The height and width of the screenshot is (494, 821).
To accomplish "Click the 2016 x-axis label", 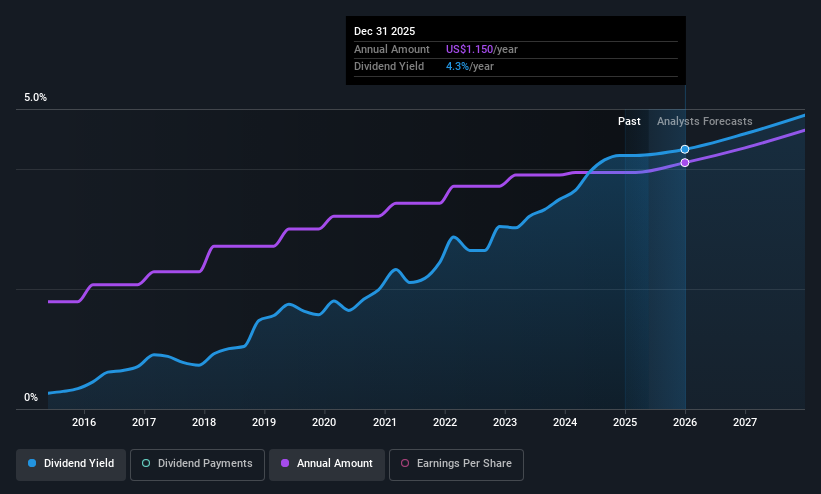I will (84, 422).
